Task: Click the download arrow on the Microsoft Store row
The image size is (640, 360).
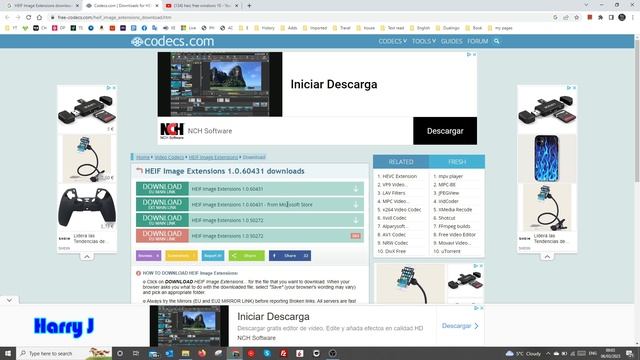Action: coord(356,204)
